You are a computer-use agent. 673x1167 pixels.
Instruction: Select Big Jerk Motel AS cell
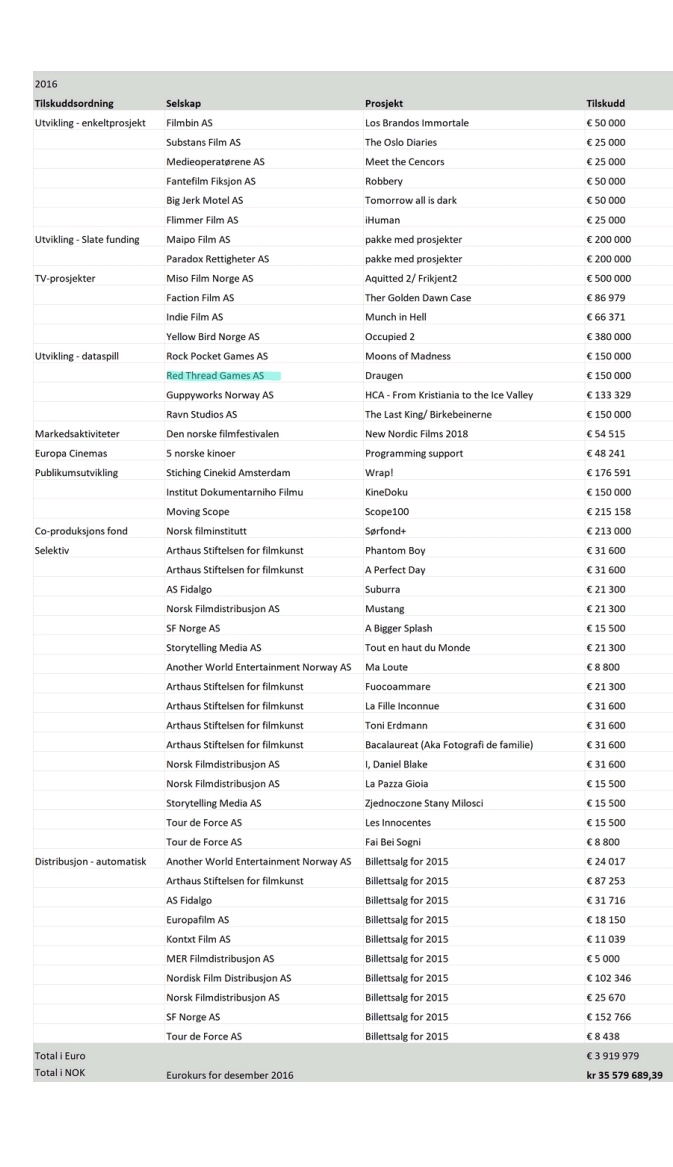[205, 200]
